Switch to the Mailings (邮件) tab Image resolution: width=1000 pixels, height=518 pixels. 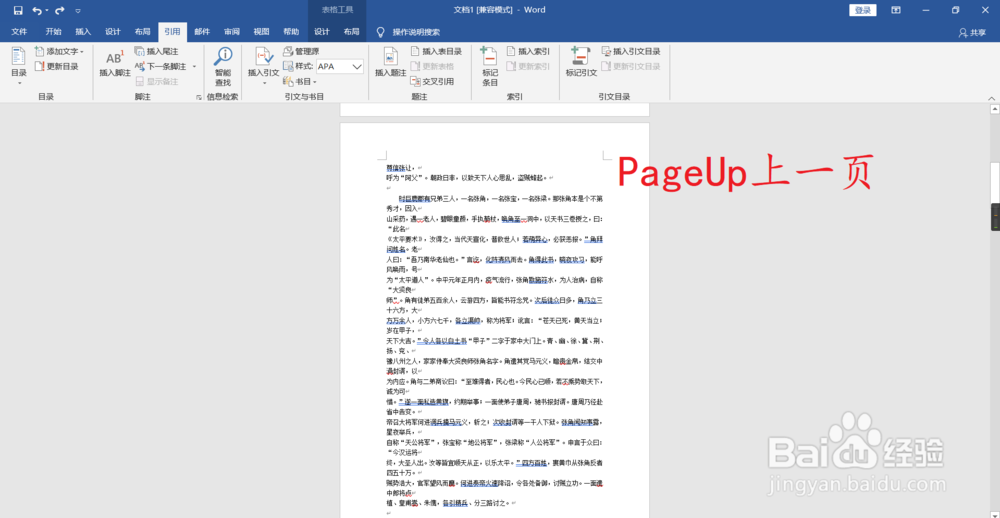[202, 32]
